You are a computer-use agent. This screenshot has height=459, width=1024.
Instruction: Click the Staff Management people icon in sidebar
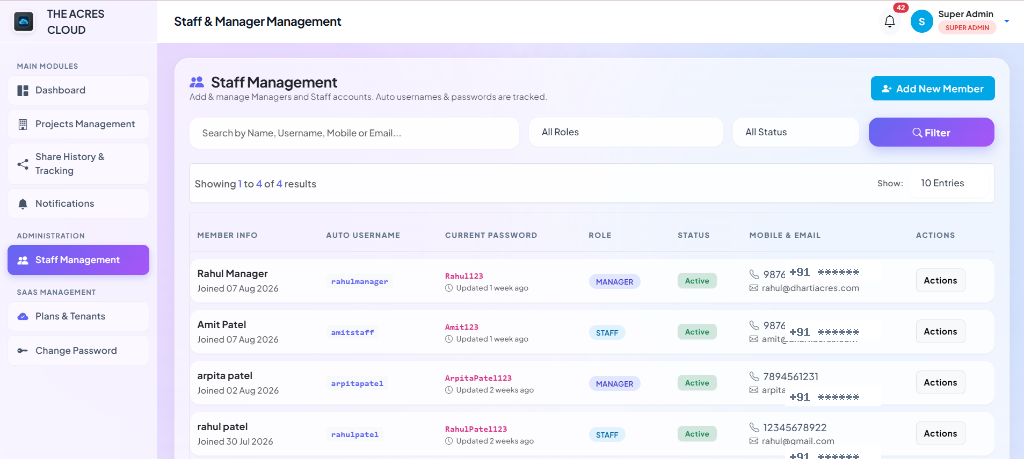23,260
